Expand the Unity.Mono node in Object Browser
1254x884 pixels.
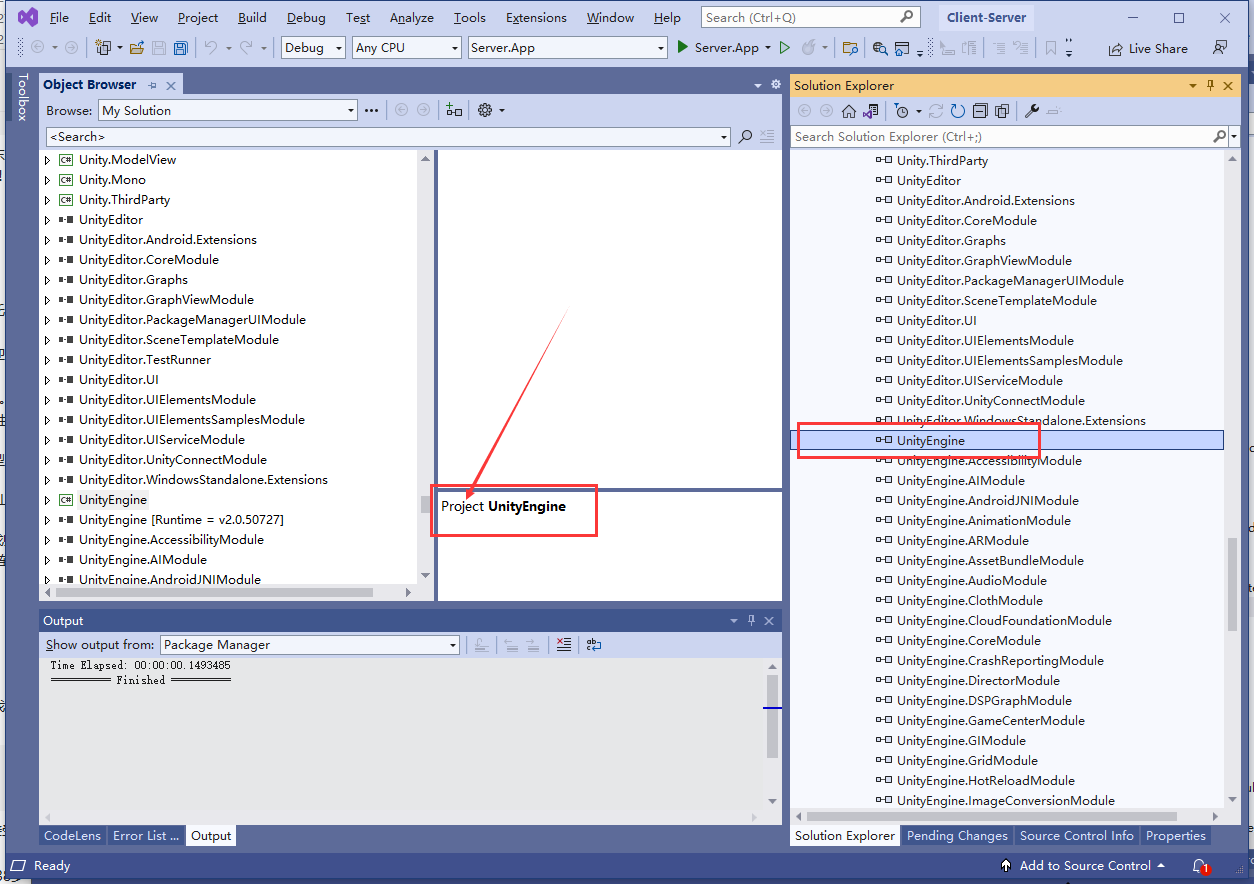(x=47, y=180)
